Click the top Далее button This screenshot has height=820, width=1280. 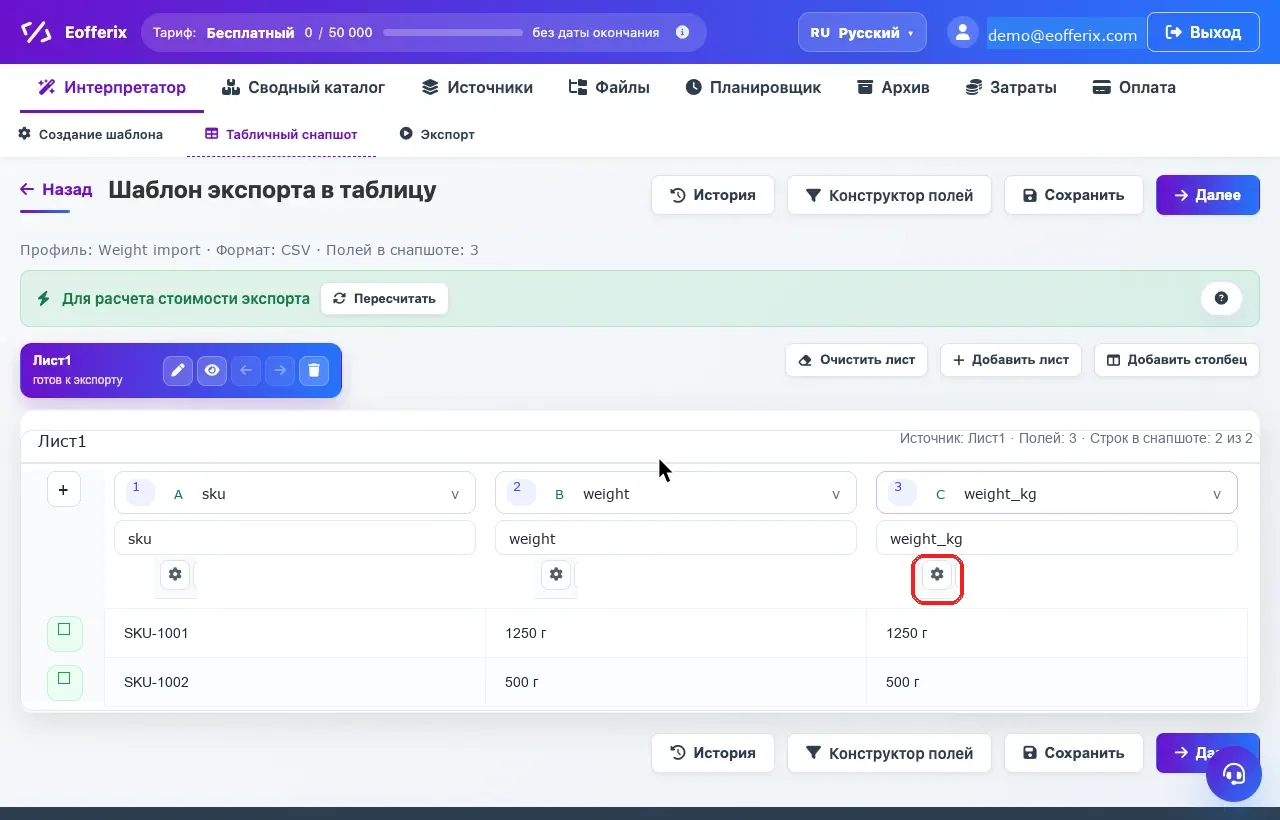click(1208, 195)
